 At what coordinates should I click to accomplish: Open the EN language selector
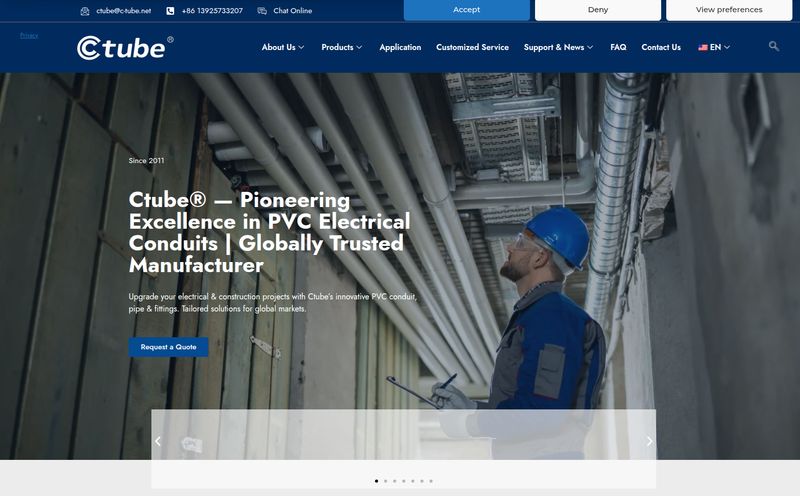pyautogui.click(x=714, y=47)
